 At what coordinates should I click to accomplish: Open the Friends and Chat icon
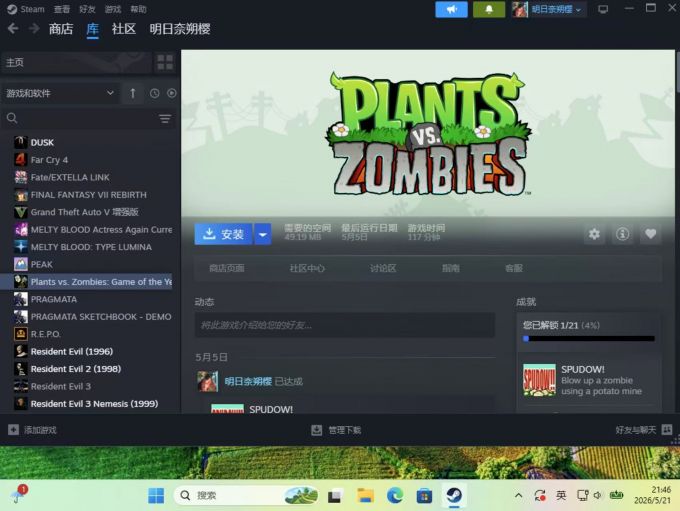[667, 429]
